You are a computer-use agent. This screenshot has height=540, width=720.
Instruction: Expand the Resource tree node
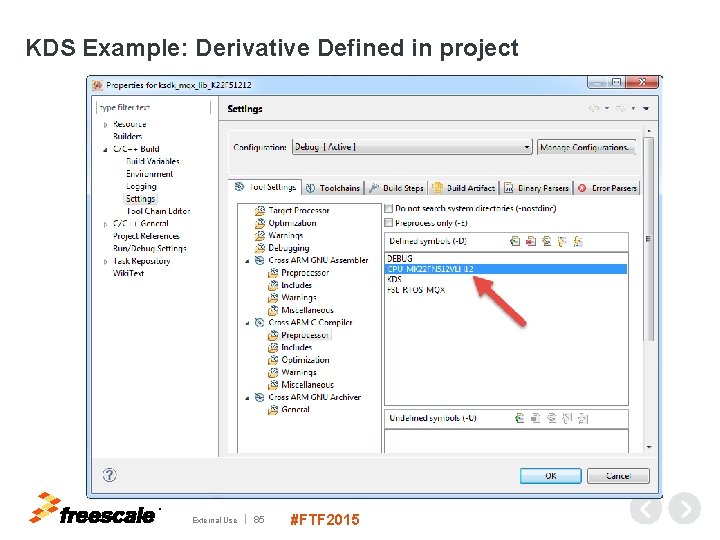click(x=106, y=124)
